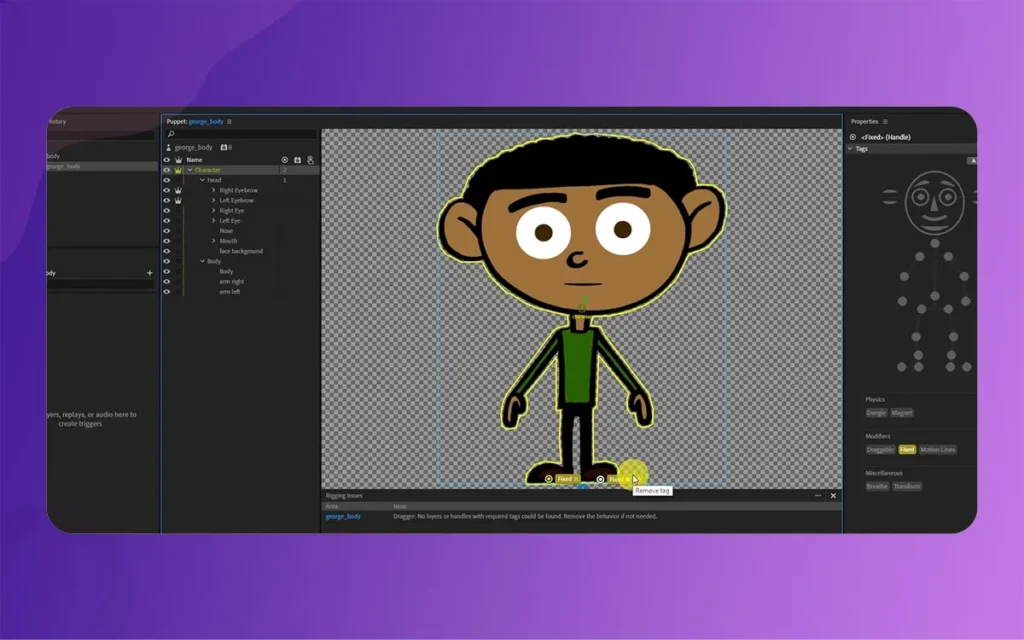Open the Puppet panel hamburger menu
Viewport: 1024px width, 640px height.
click(x=229, y=121)
